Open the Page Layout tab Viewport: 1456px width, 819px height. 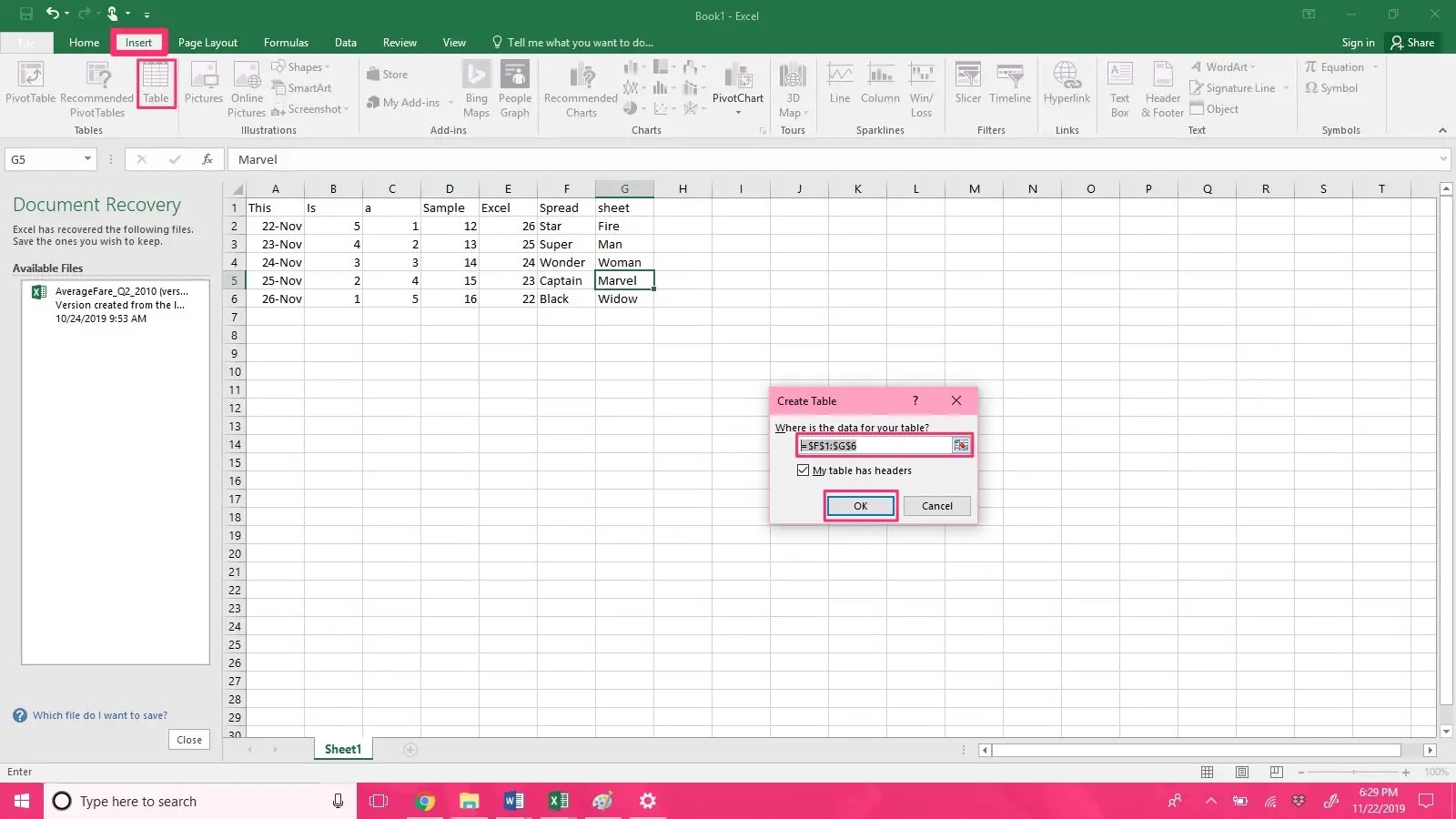[207, 43]
